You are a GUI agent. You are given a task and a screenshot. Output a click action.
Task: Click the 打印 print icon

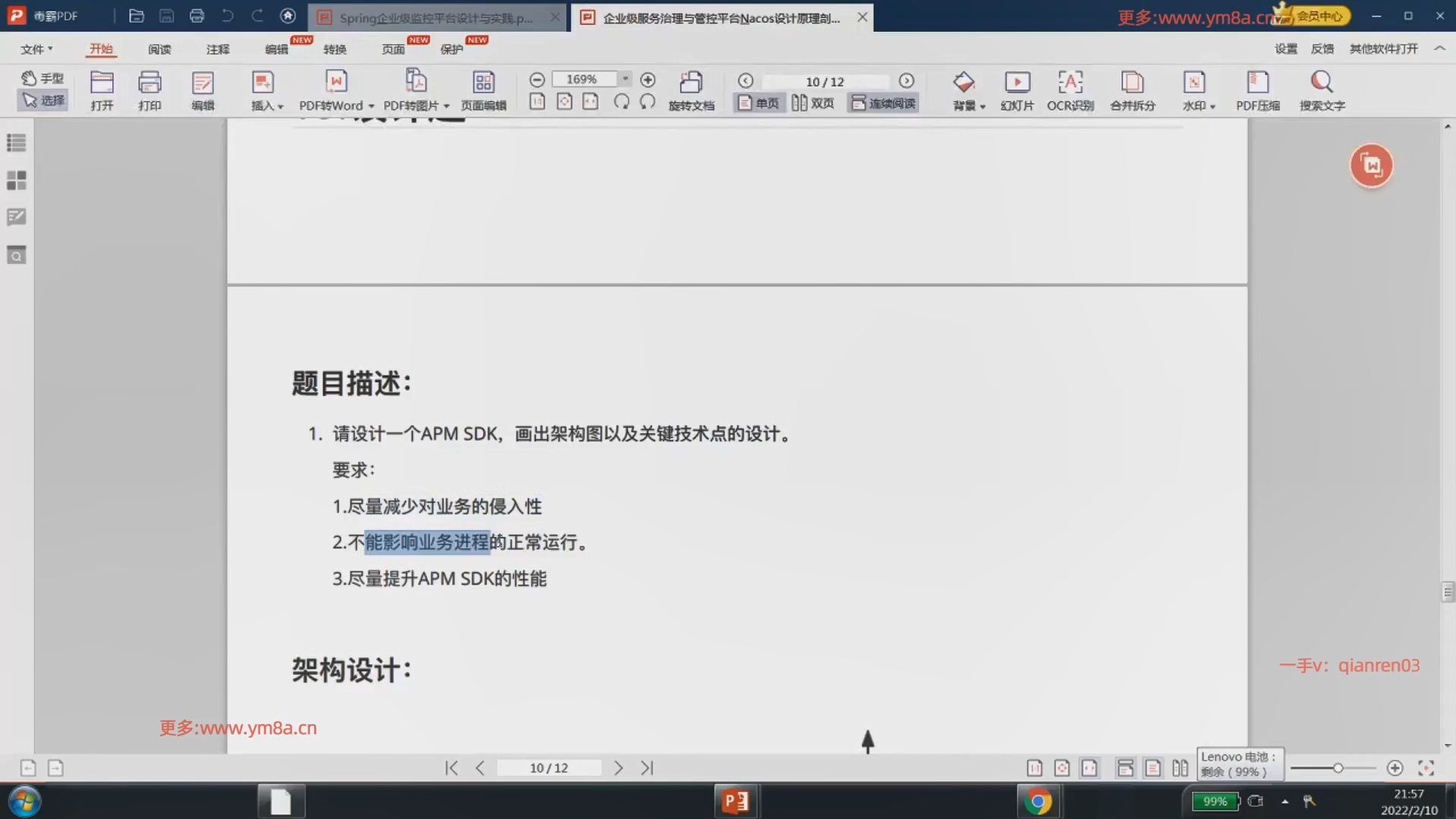pyautogui.click(x=149, y=82)
